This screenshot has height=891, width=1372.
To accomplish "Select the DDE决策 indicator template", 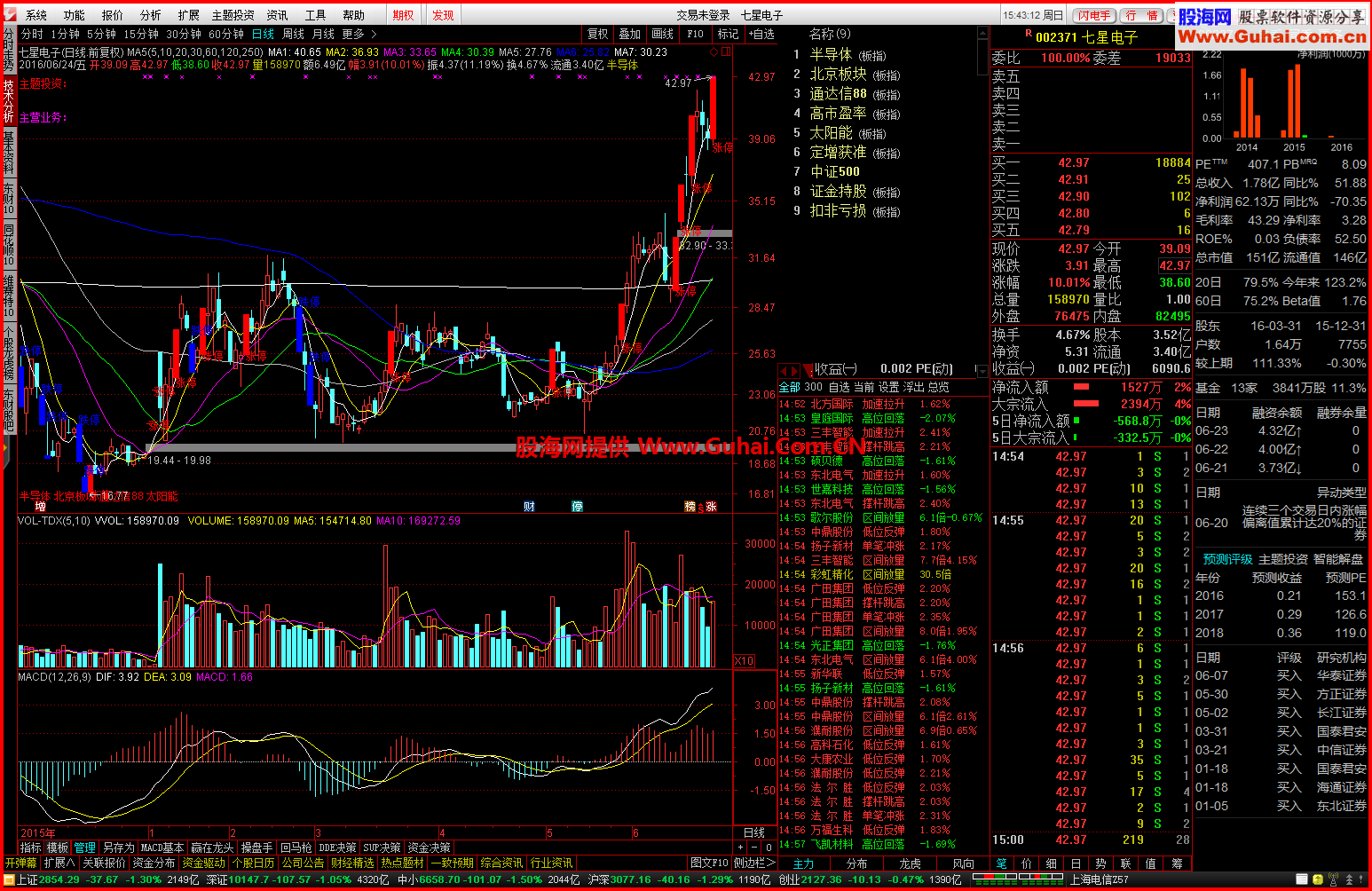I will (x=337, y=848).
